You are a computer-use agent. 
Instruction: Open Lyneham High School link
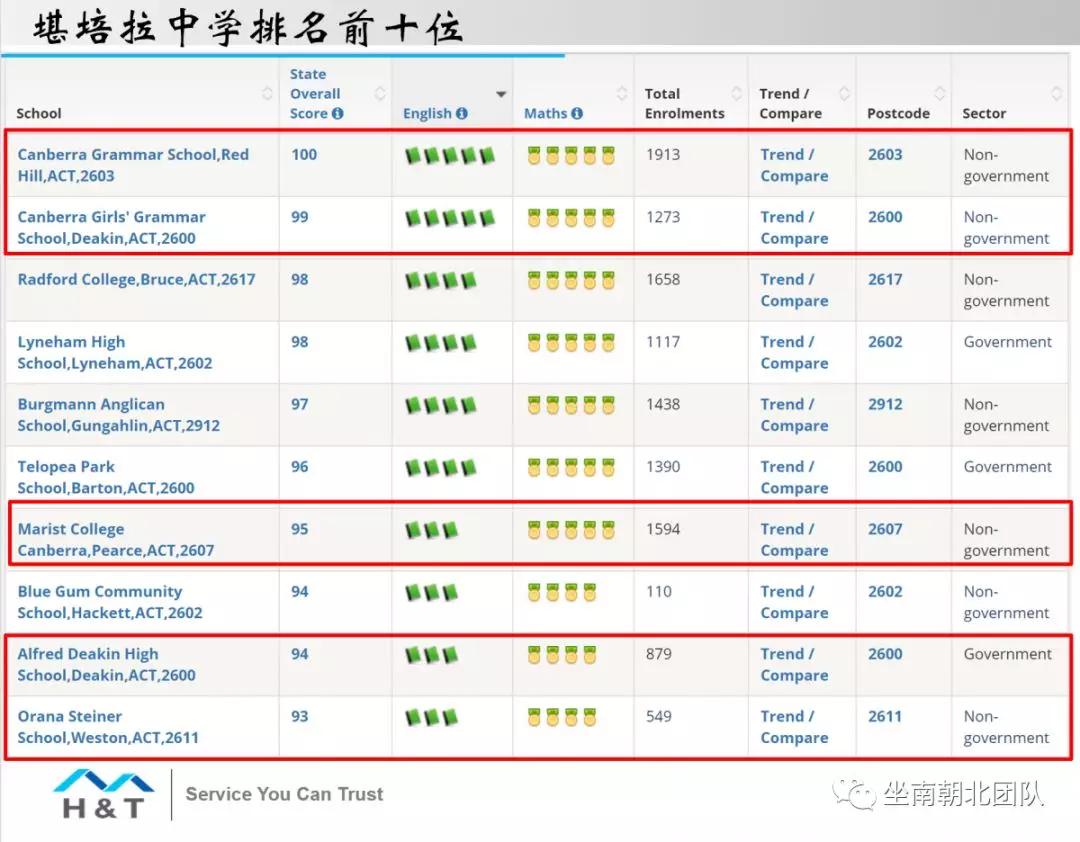coord(115,352)
